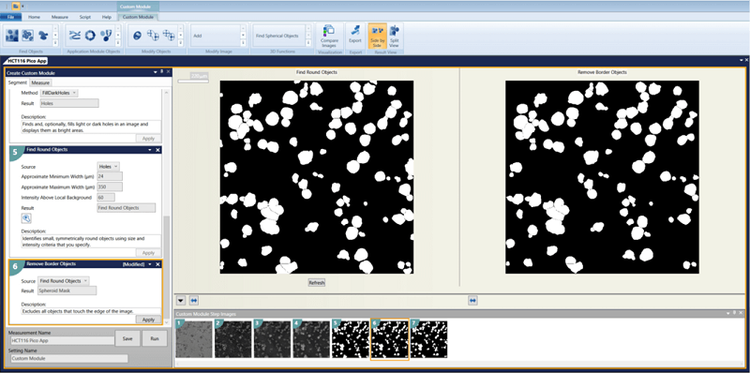Click the second Find Objects gallery icon
This screenshot has width=750, height=373.
pos(28,35)
